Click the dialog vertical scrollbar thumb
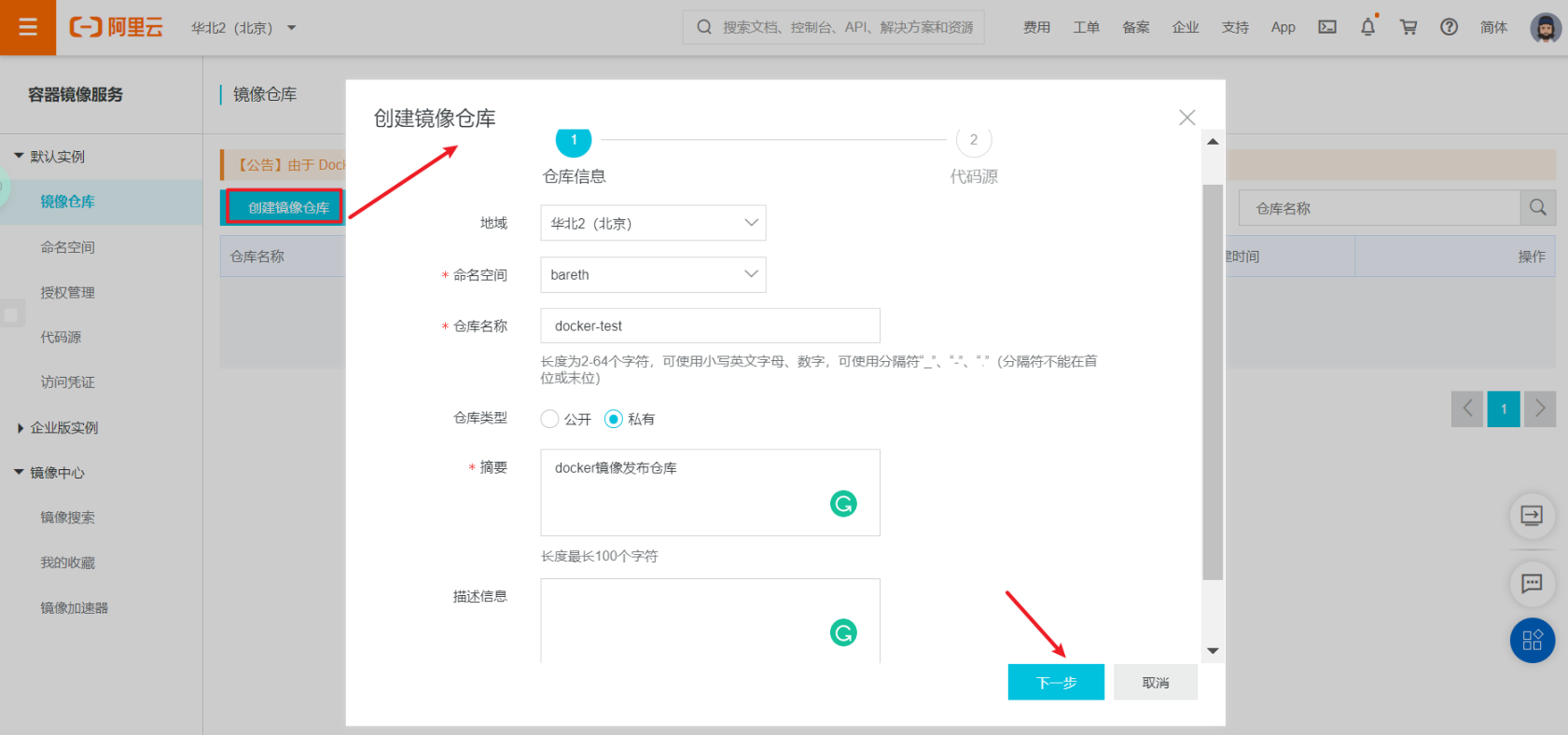 1213,382
